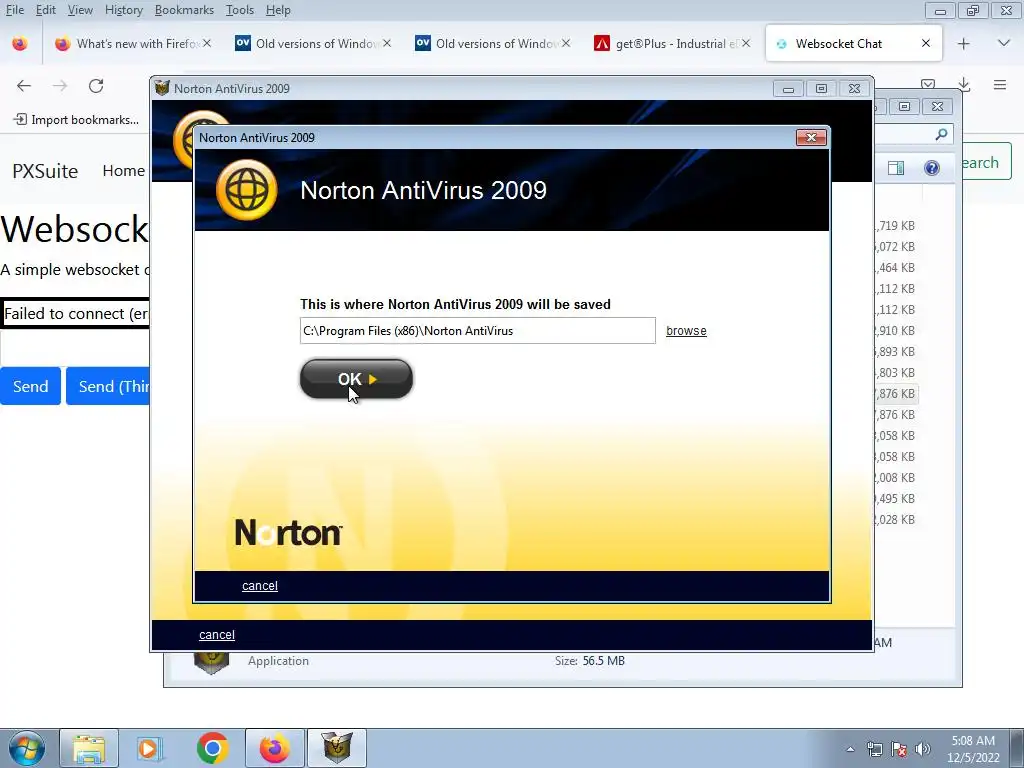Click Explorer search magnifier icon
The image size is (1024, 768).
(941, 134)
